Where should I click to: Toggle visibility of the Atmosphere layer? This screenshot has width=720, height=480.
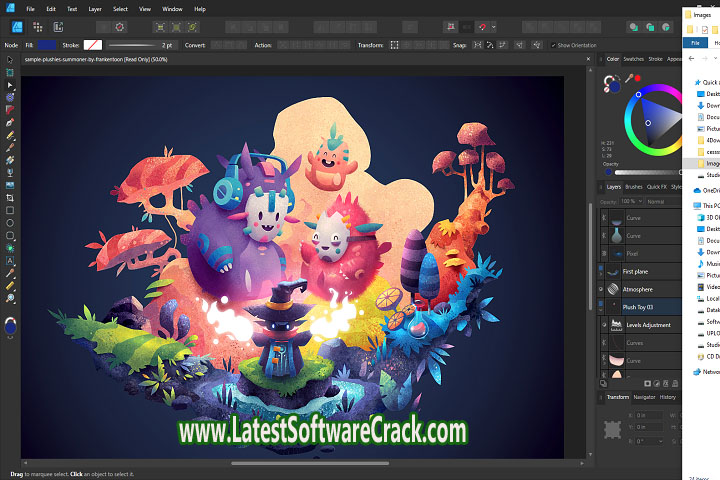pyautogui.click(x=601, y=289)
